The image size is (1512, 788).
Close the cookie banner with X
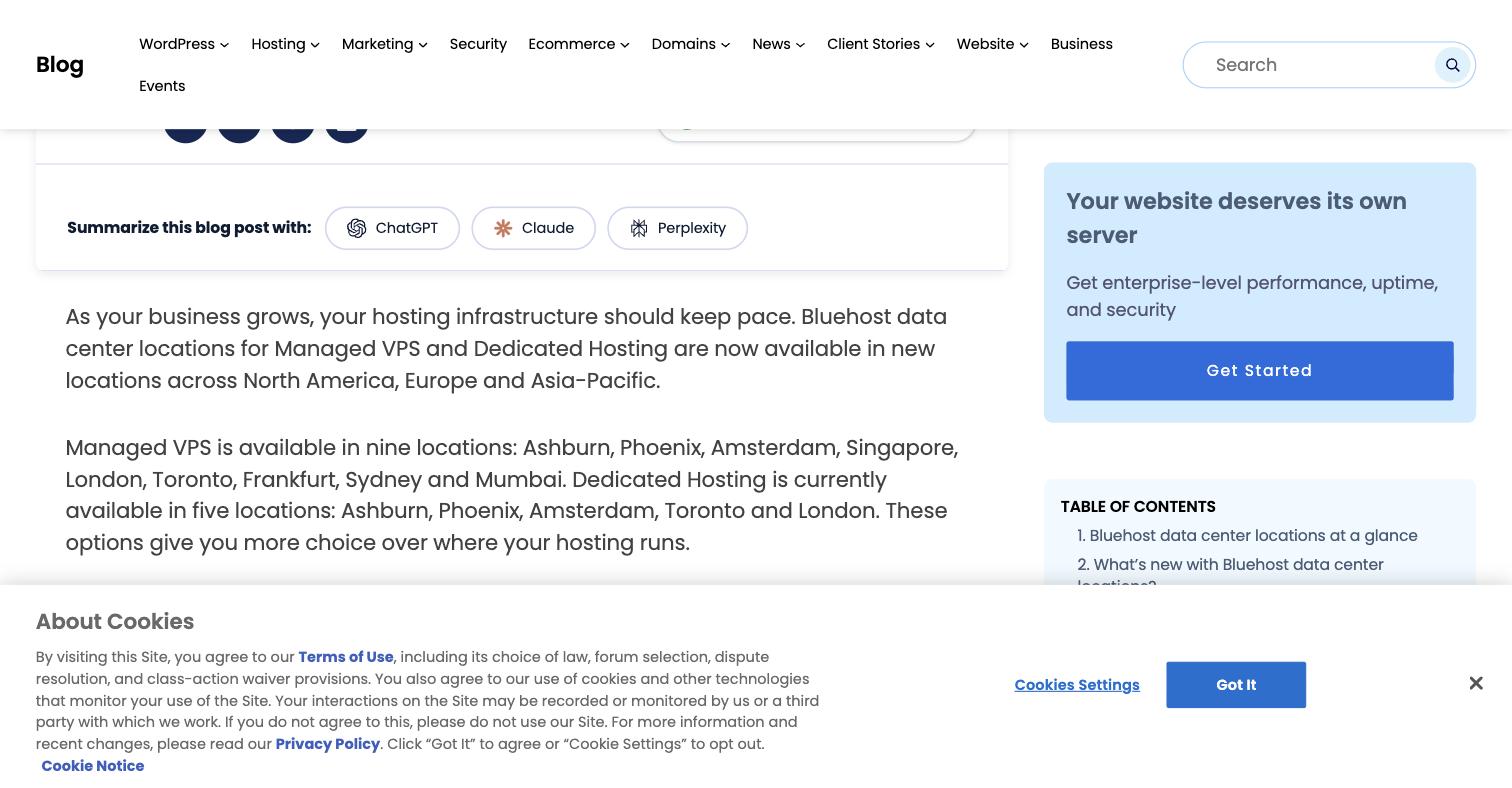point(1475,683)
